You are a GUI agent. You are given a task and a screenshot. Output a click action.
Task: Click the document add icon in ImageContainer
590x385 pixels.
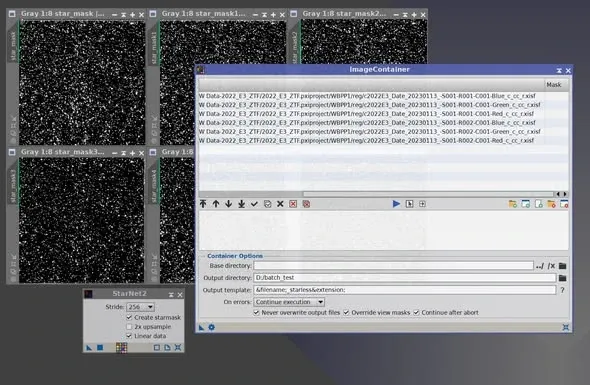(538, 204)
